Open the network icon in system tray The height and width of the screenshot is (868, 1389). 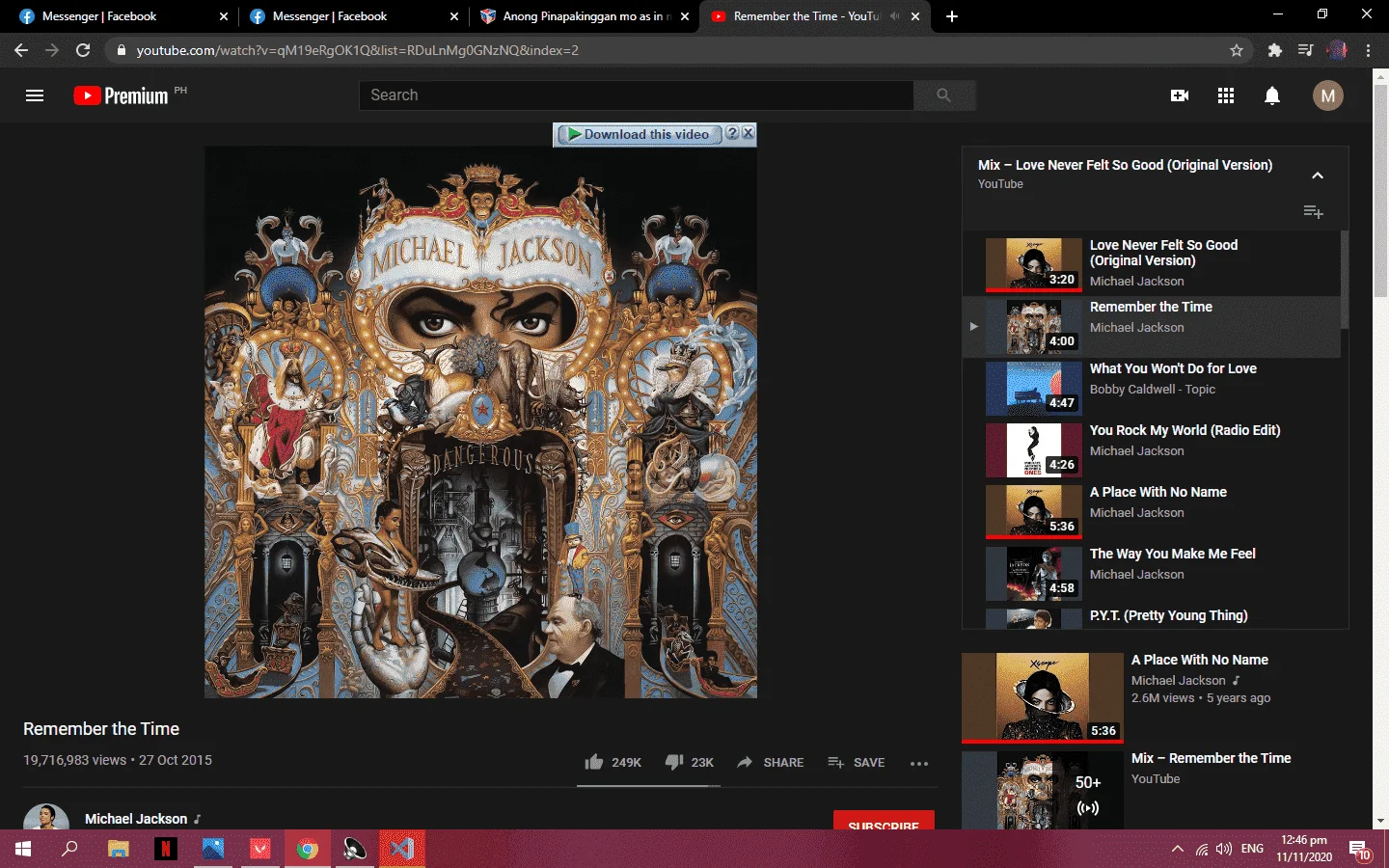click(1201, 849)
